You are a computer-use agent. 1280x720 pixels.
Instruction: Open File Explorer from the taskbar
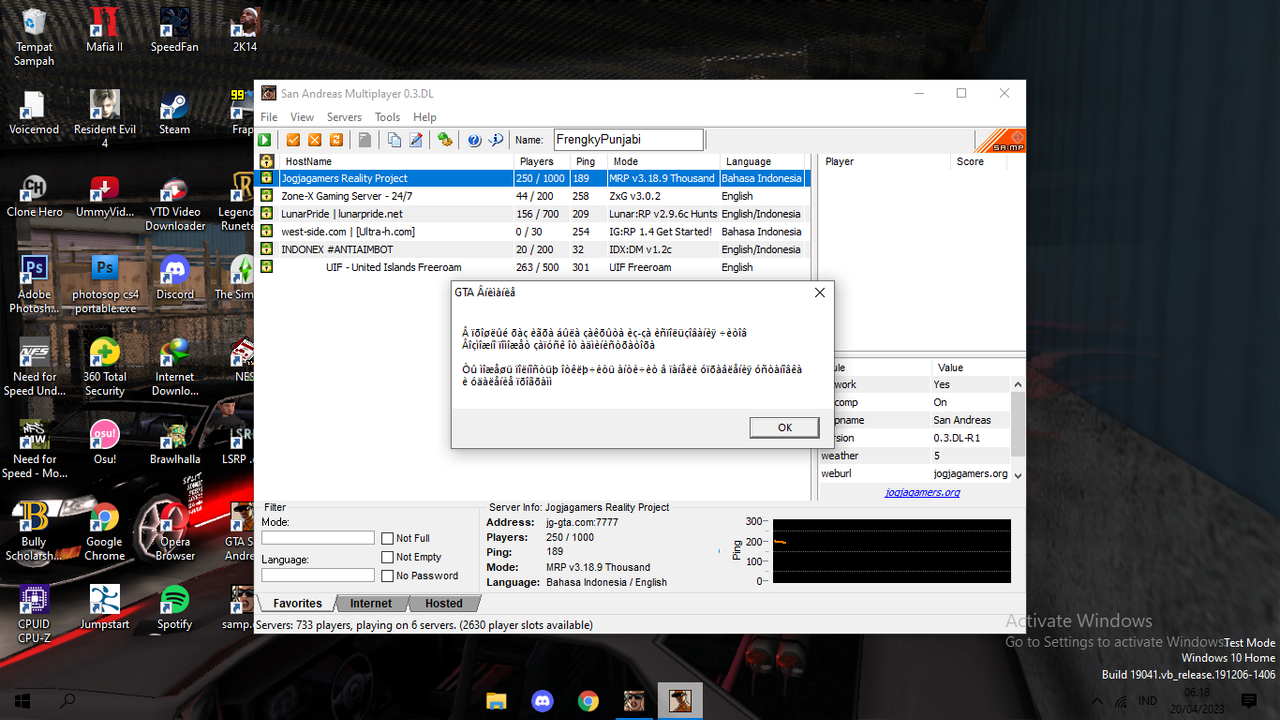coord(496,700)
